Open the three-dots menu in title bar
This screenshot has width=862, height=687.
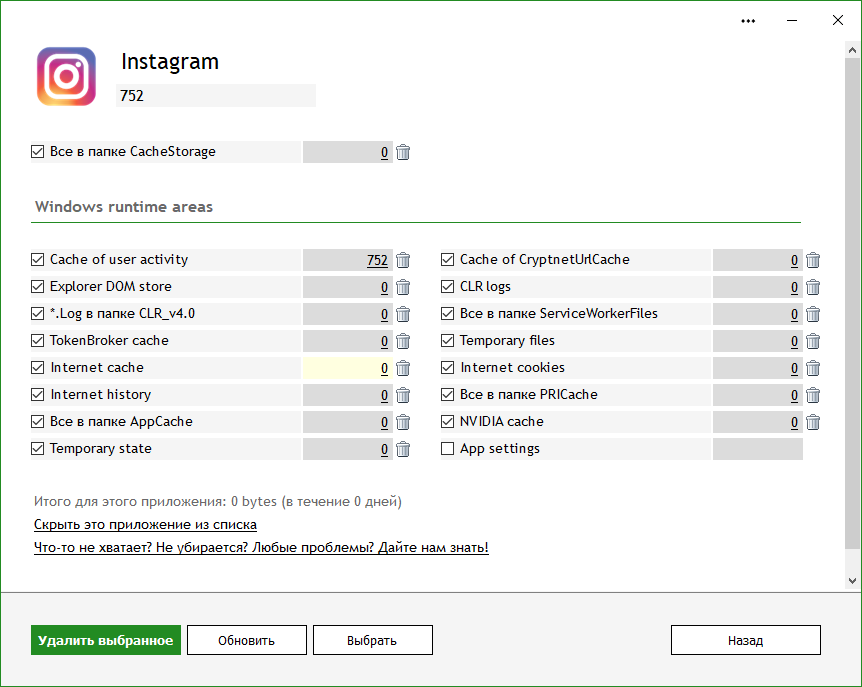click(x=748, y=21)
